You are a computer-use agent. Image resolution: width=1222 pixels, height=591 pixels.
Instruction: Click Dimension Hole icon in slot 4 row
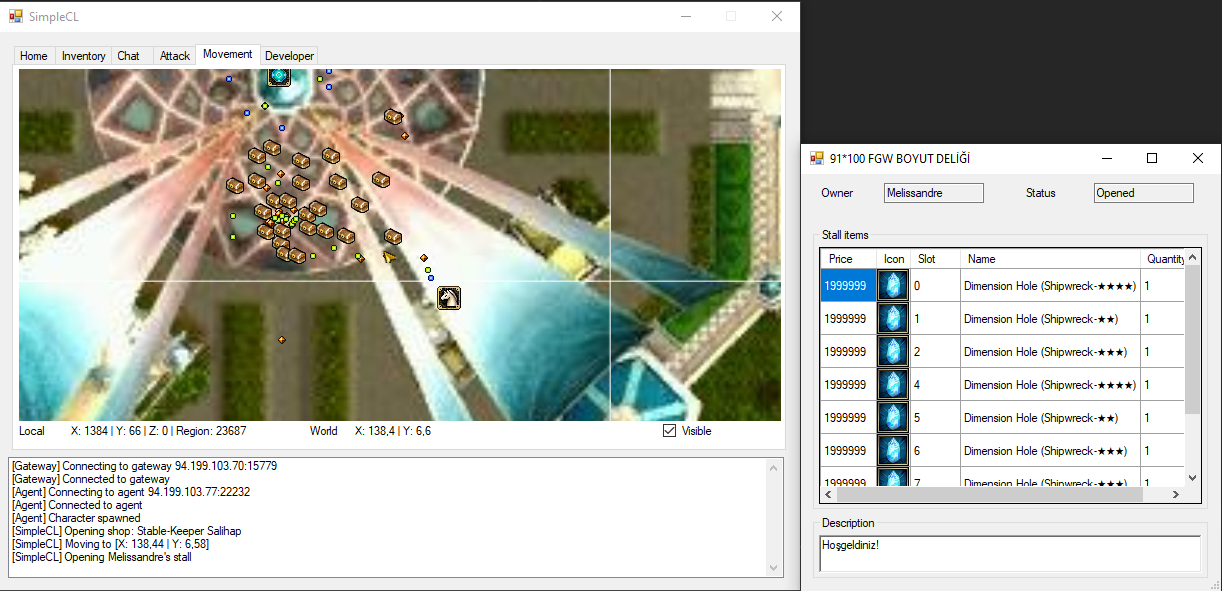point(893,384)
